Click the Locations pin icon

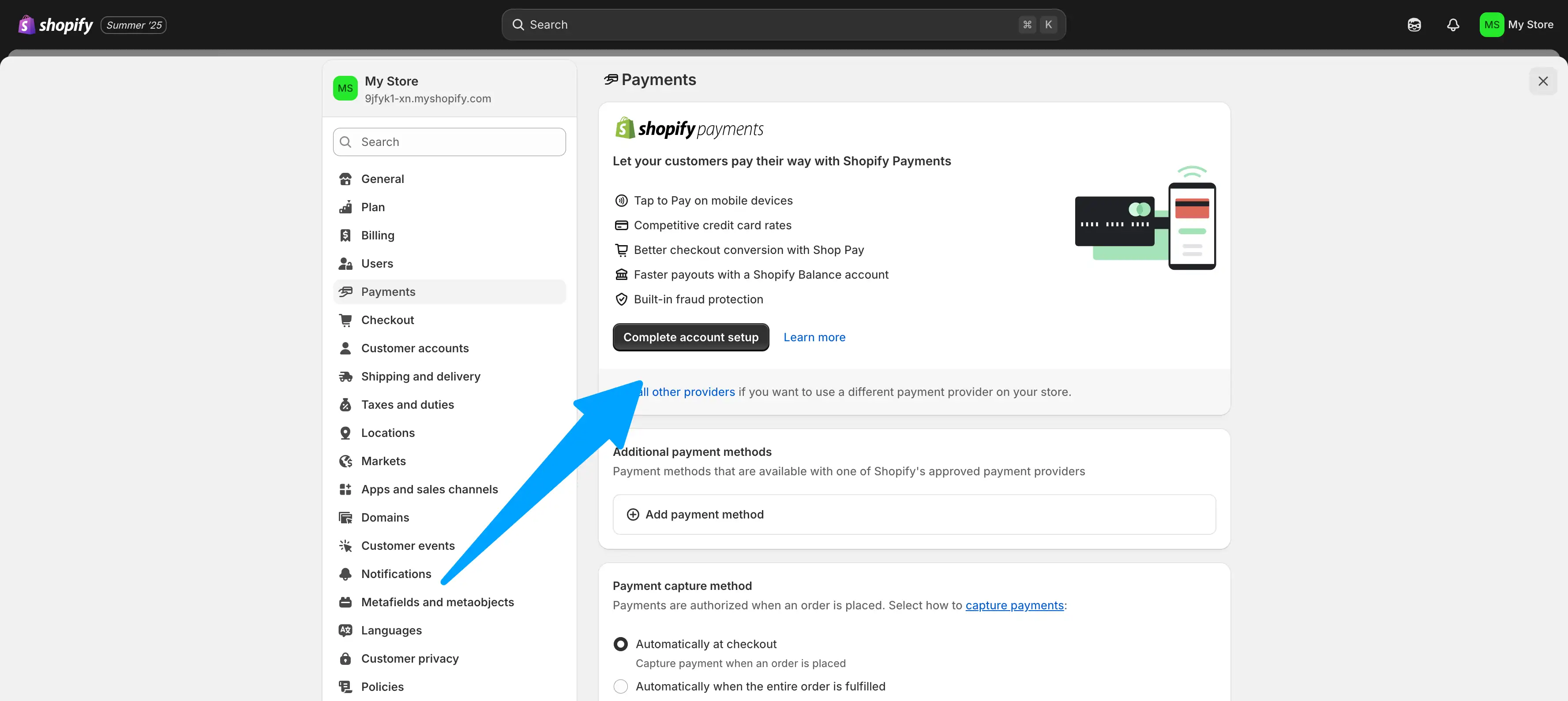(x=345, y=433)
